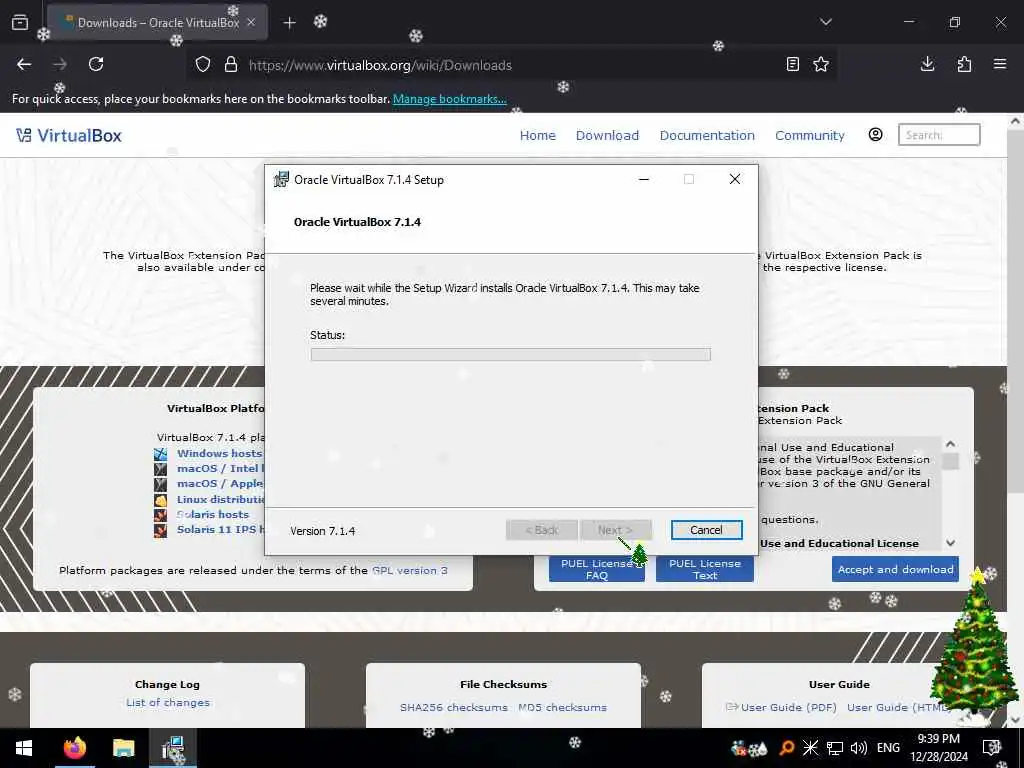1024x768 pixels.
Task: Click the ENG language indicator
Action: 888,748
